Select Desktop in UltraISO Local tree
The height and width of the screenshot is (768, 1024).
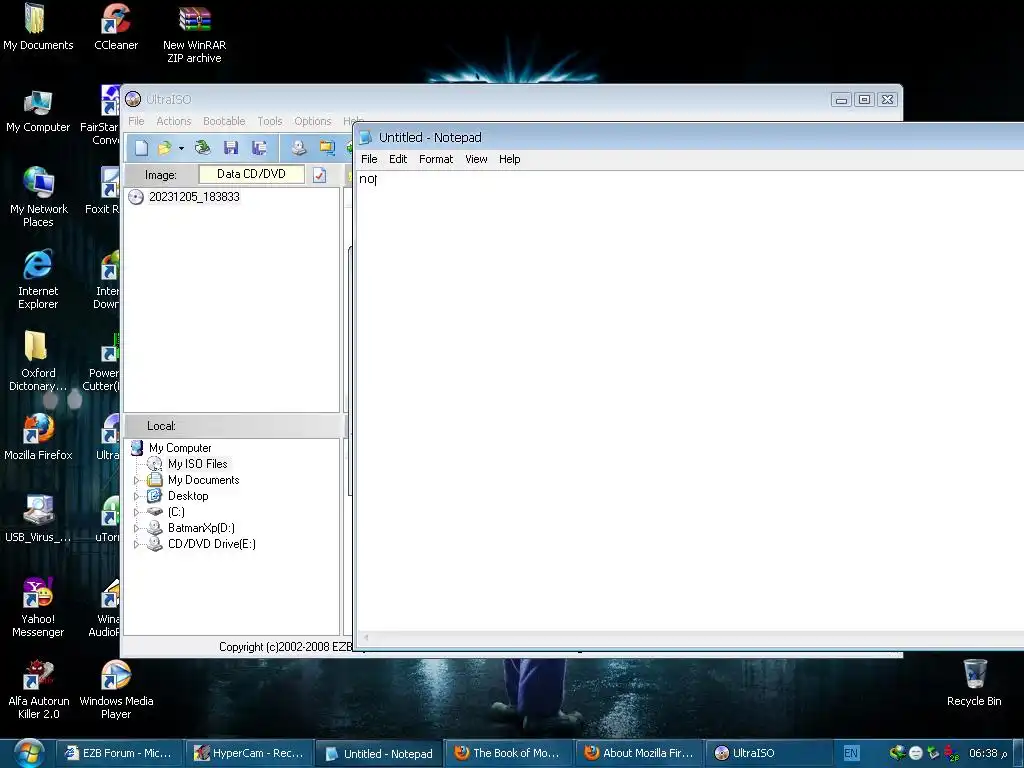point(188,496)
